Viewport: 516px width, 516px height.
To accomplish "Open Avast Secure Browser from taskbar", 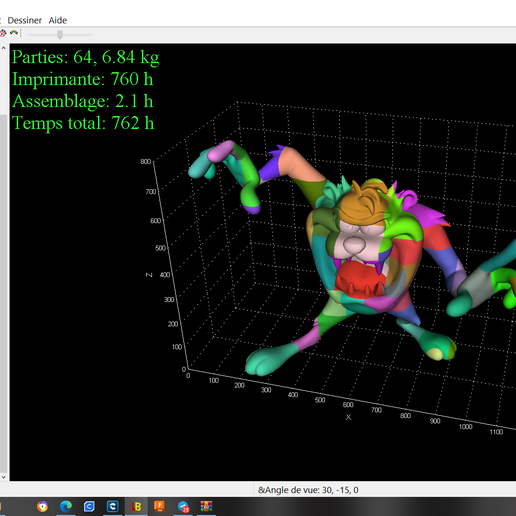I will [x=42, y=506].
